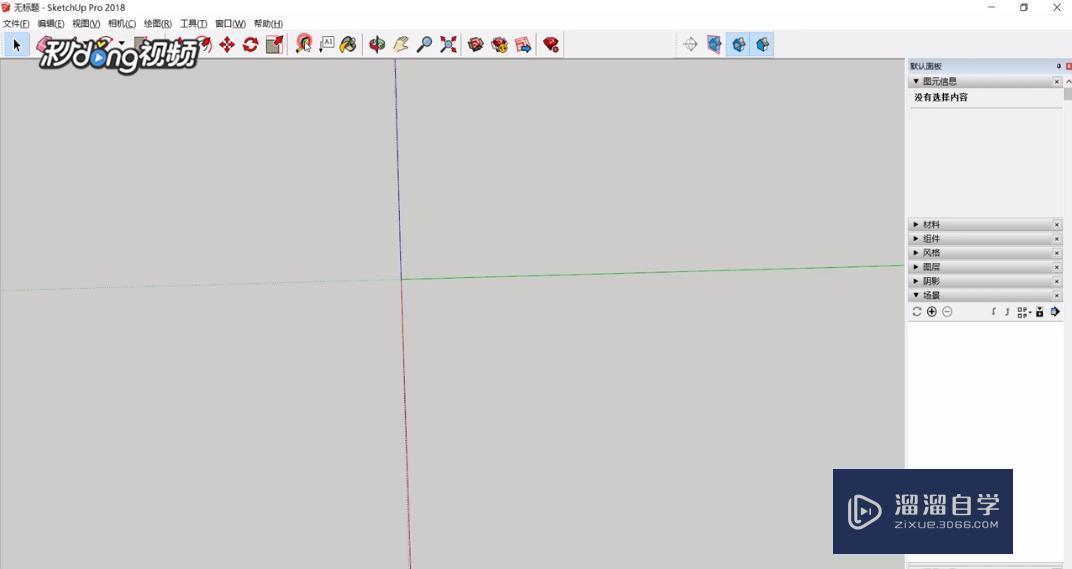This screenshot has width=1072, height=569.
Task: Expand the 风格 panel
Action: point(916,253)
